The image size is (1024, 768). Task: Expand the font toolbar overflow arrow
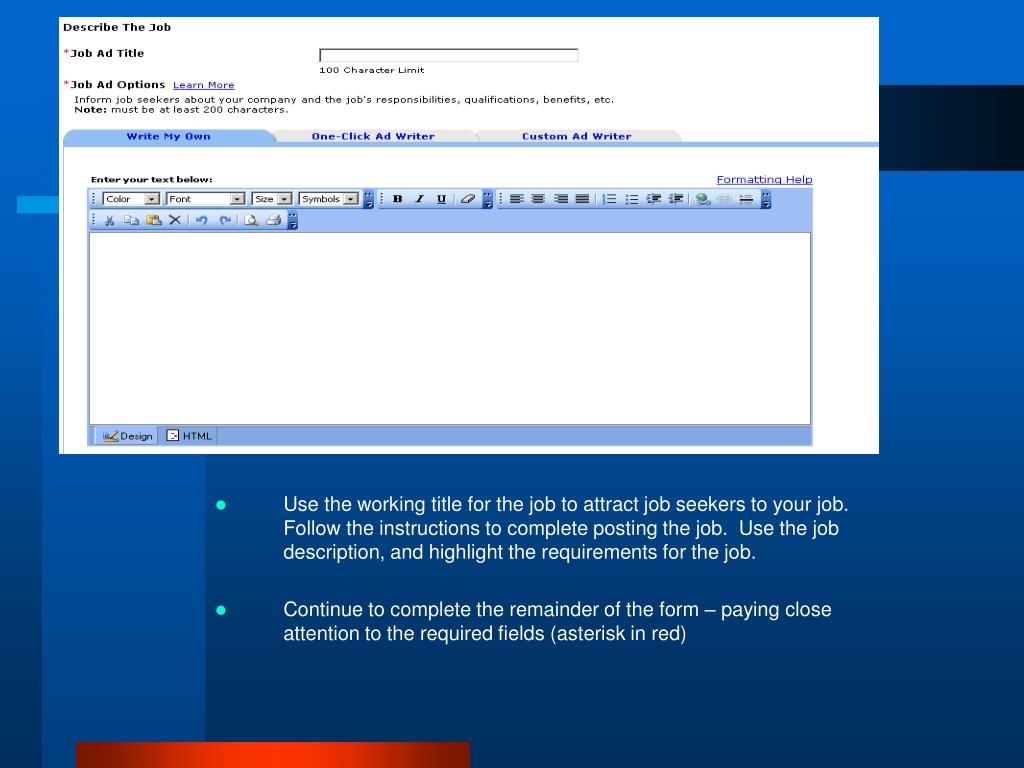[x=368, y=199]
